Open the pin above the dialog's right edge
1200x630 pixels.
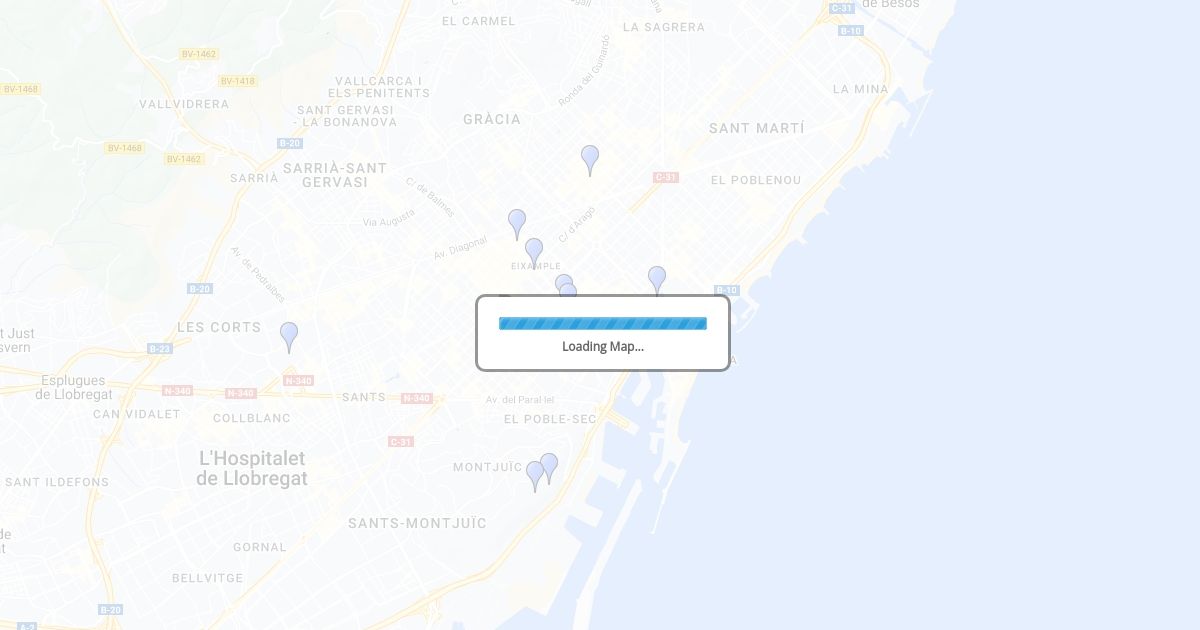[657, 280]
